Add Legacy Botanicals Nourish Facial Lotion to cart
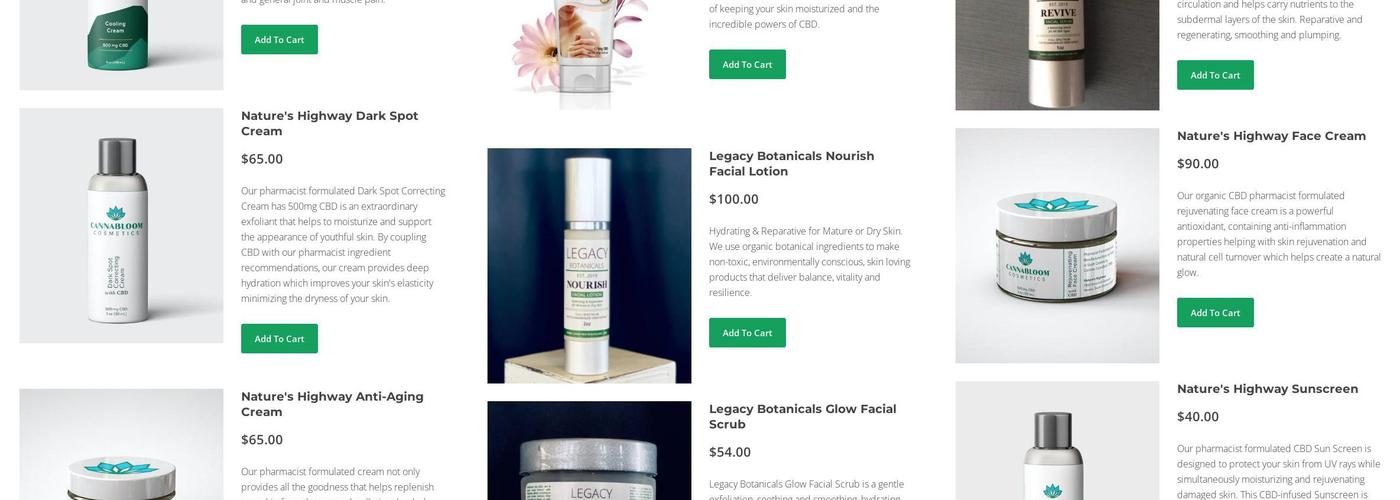The width and height of the screenshot is (1400, 500). (x=747, y=333)
